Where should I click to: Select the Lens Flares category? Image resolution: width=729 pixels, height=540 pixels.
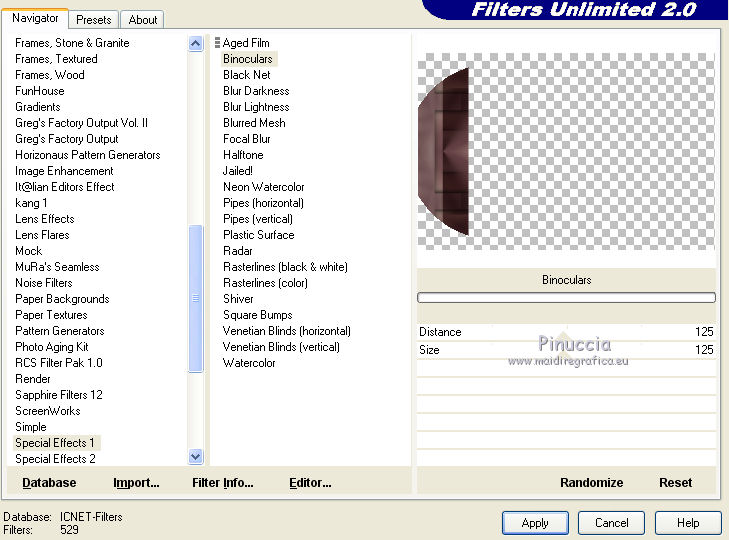[42, 235]
